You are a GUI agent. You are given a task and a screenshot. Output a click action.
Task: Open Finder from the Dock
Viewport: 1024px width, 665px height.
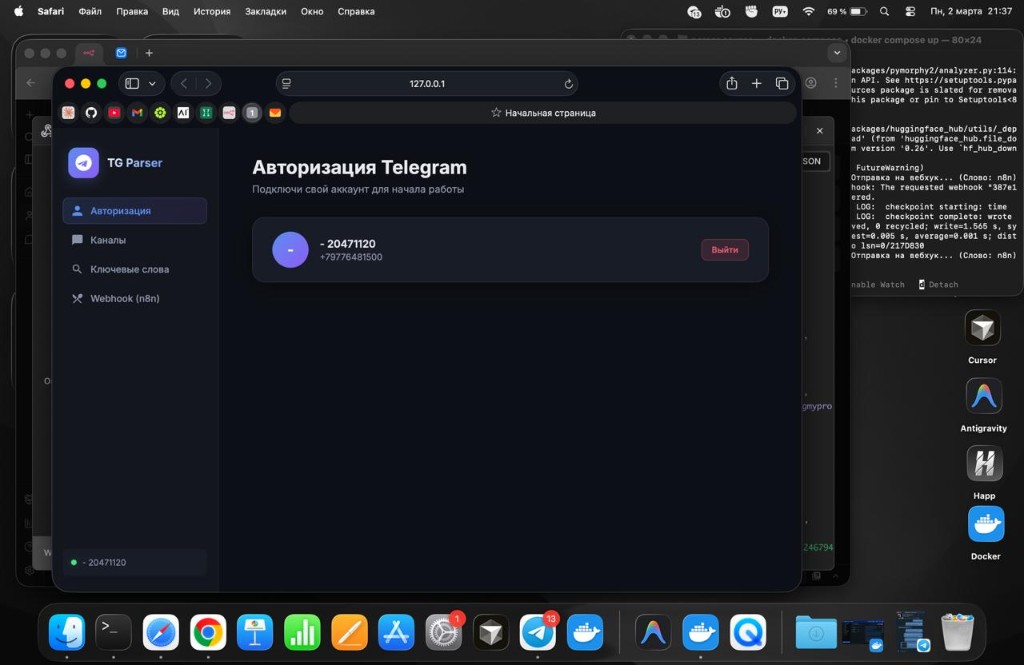coord(67,632)
